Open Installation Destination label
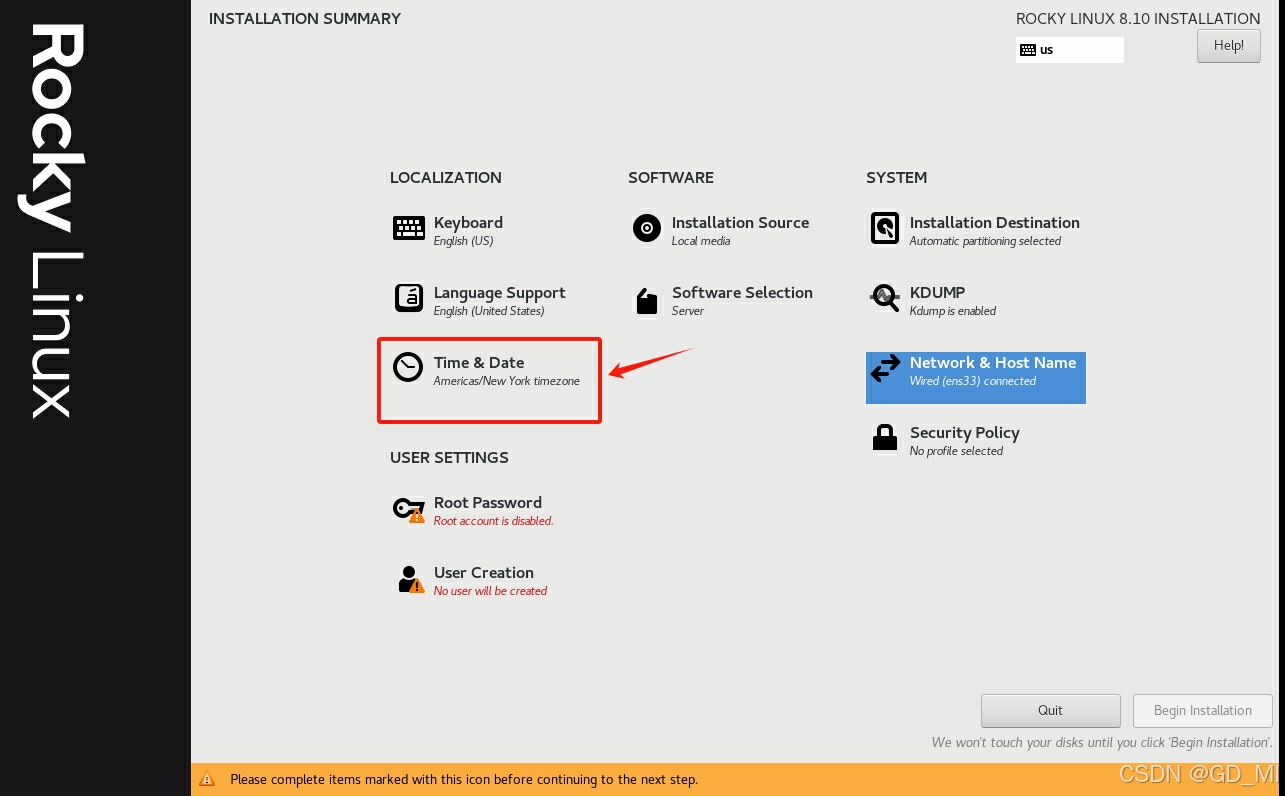Screen dimensions: 1285x796 click(x=994, y=223)
